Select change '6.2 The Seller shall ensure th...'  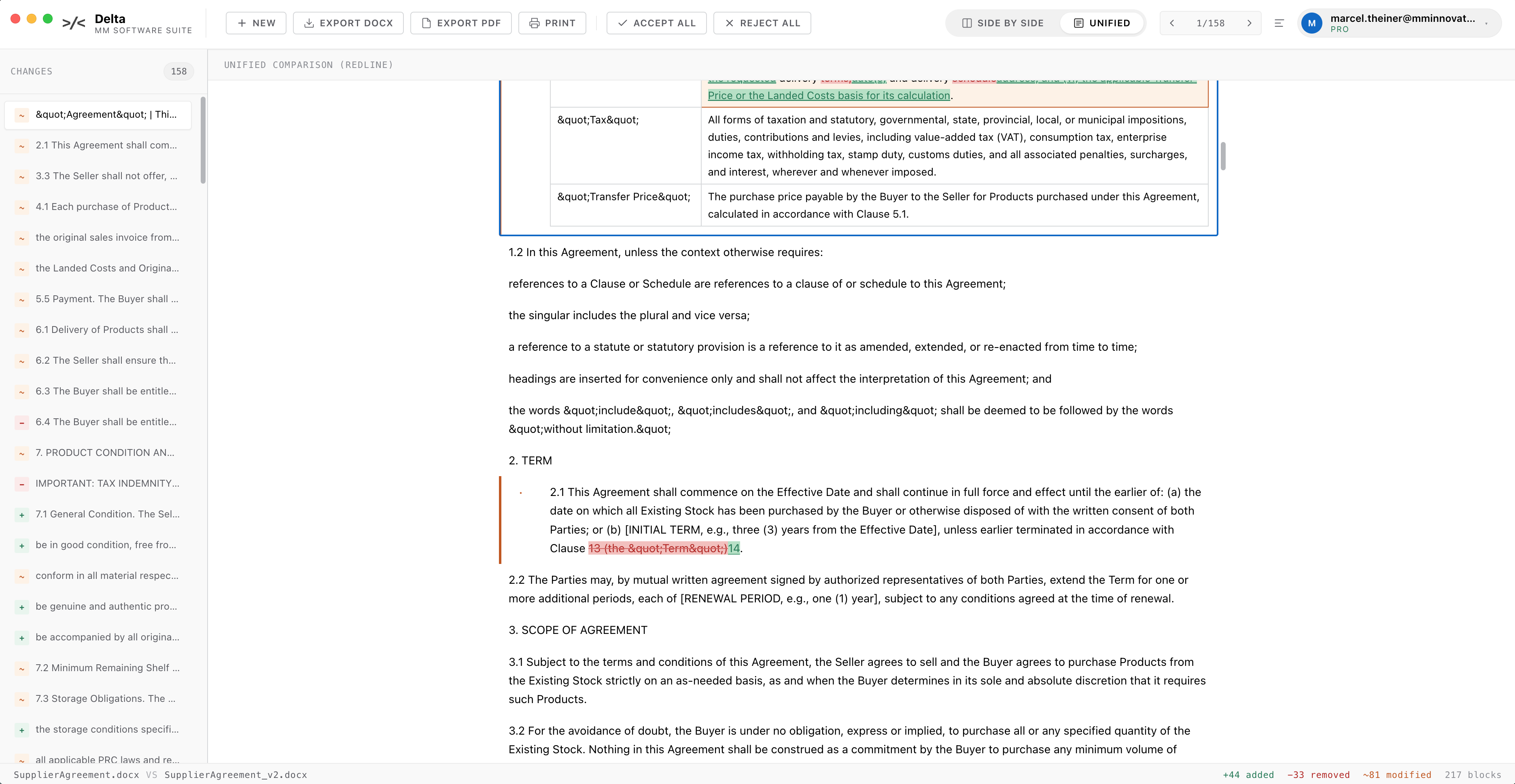[x=98, y=360]
